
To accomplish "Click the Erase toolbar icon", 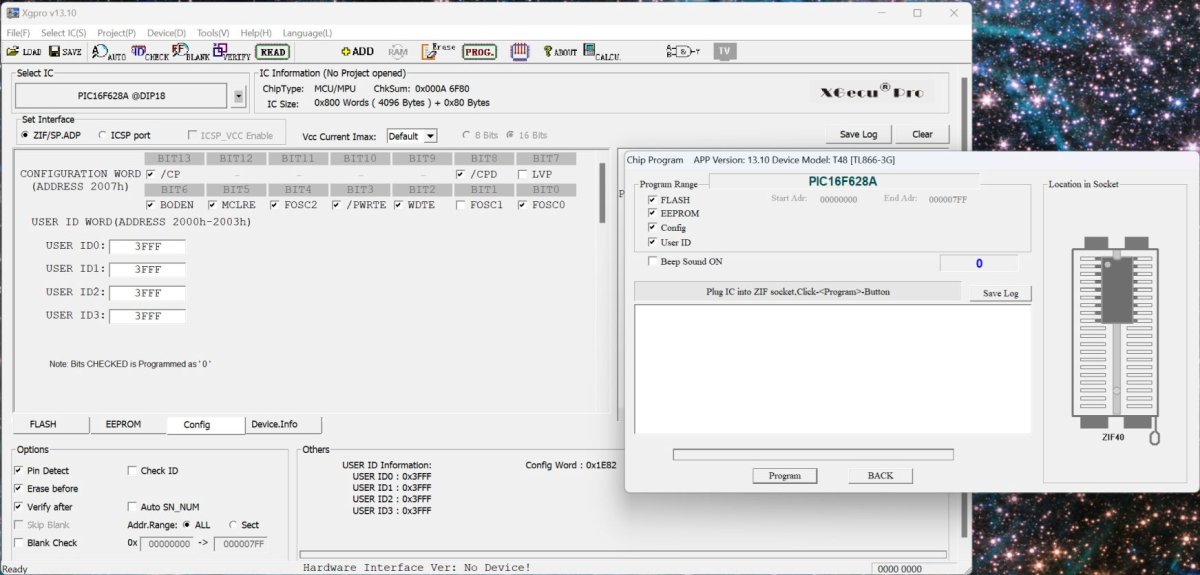I will (438, 51).
